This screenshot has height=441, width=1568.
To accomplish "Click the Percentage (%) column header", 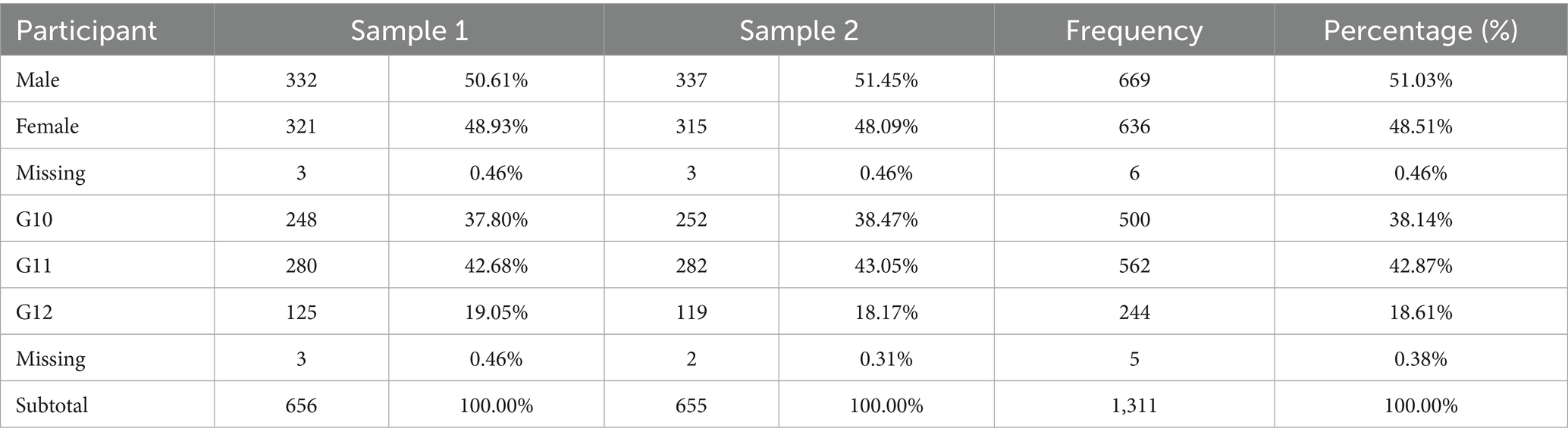I will (x=1420, y=31).
